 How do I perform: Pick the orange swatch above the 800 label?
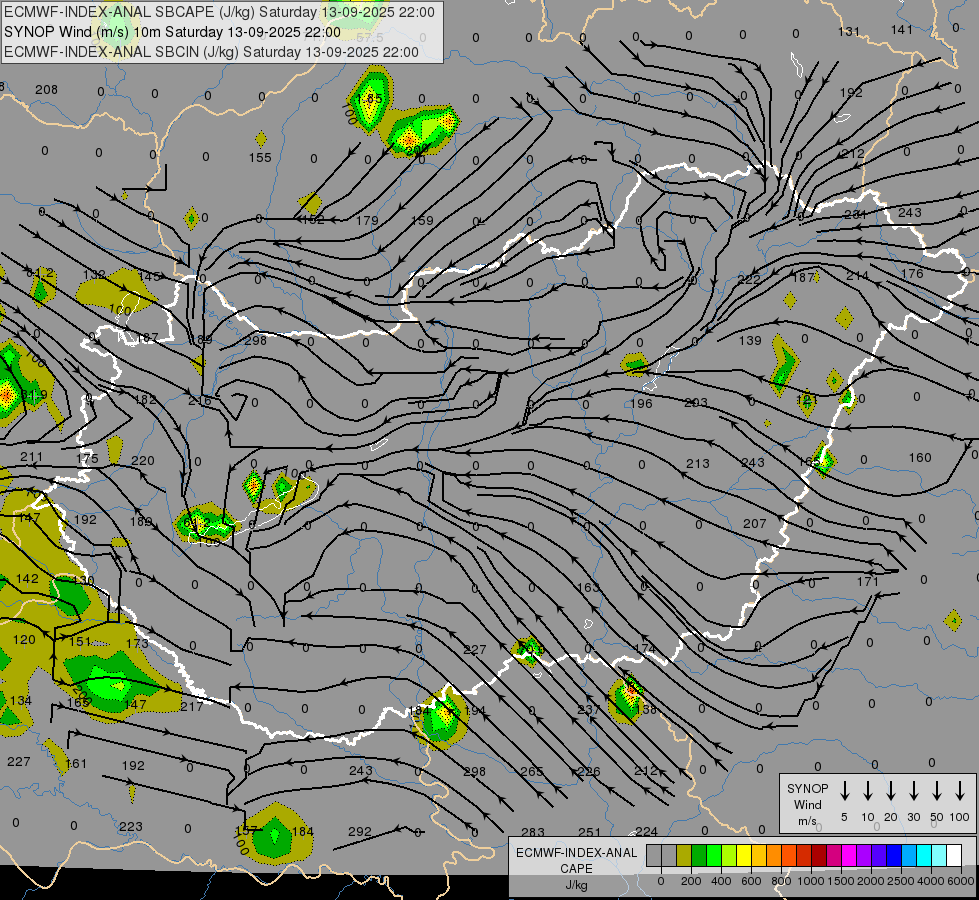774,855
